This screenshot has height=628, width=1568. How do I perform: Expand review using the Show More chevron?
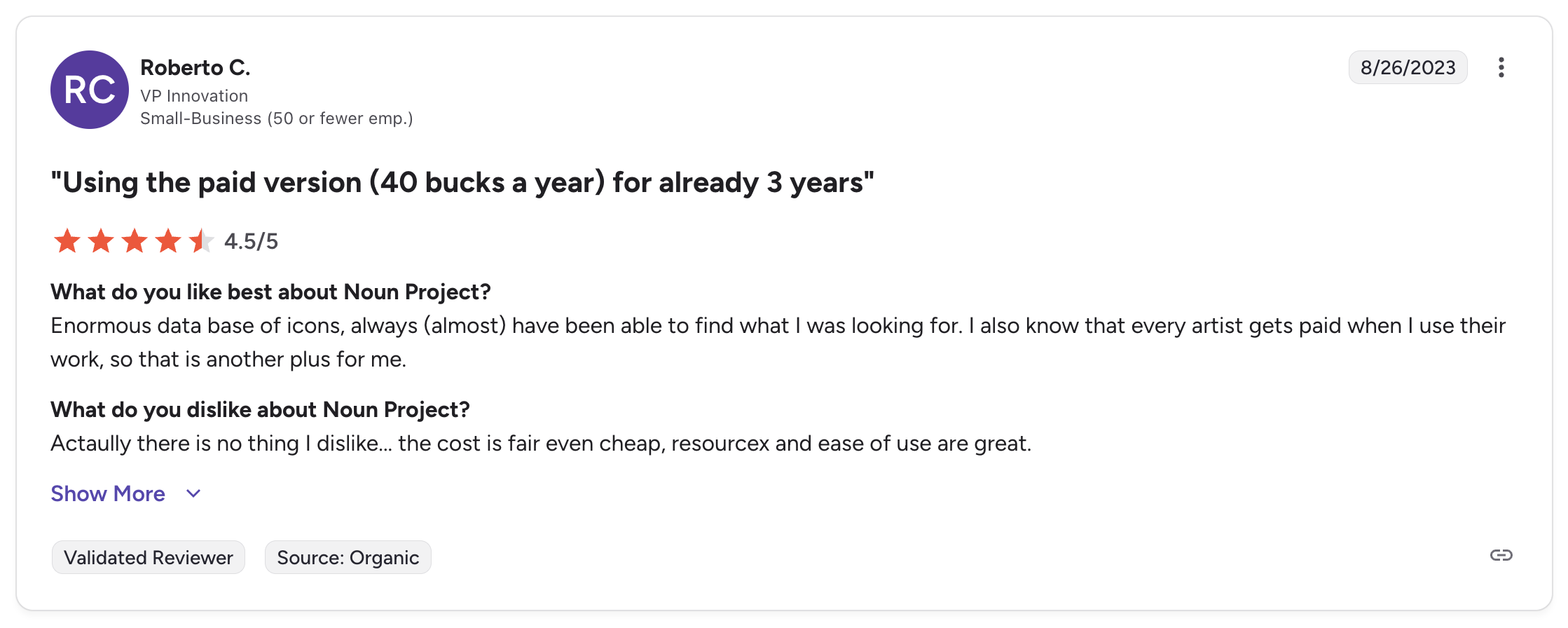coord(193,494)
